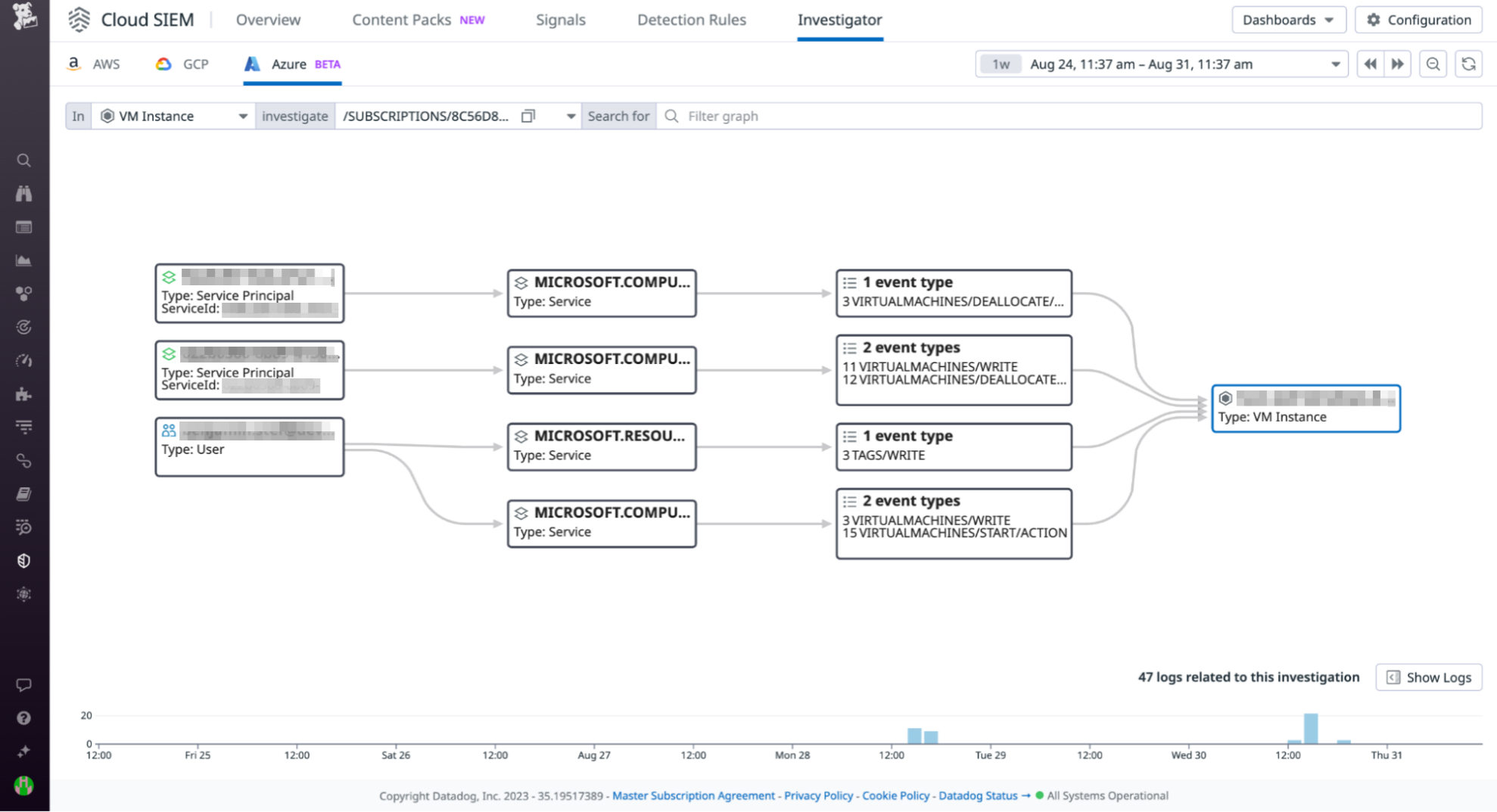Click the Show Logs button

coord(1427,677)
